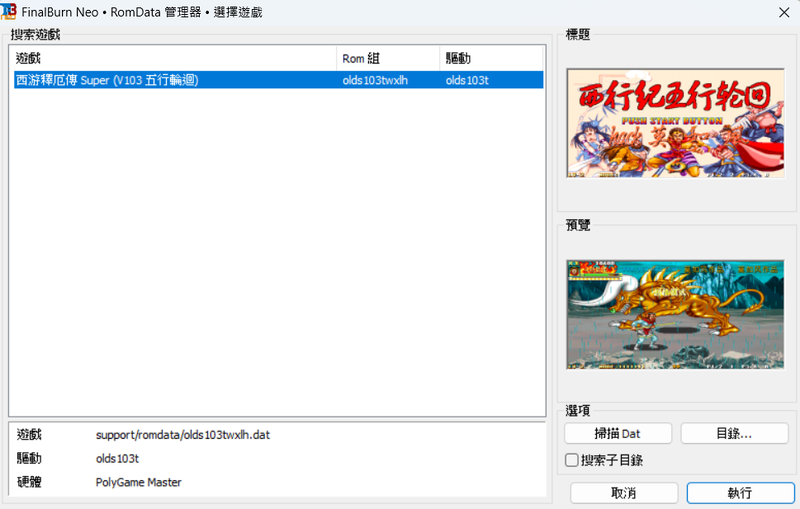Close the RomData manager dialog
The width and height of the screenshot is (800, 509).
(x=784, y=12)
